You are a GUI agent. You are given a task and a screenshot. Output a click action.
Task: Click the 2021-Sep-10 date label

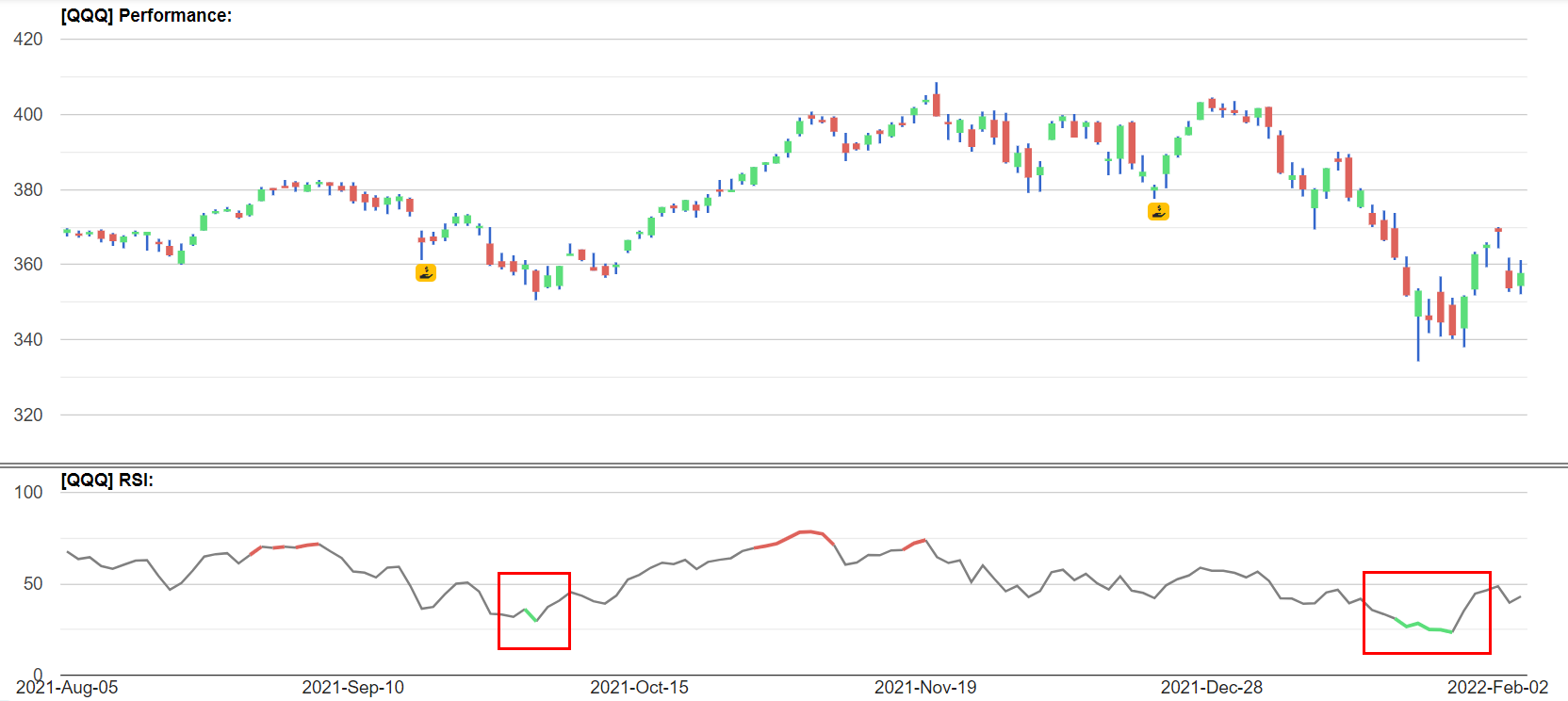pos(352,687)
